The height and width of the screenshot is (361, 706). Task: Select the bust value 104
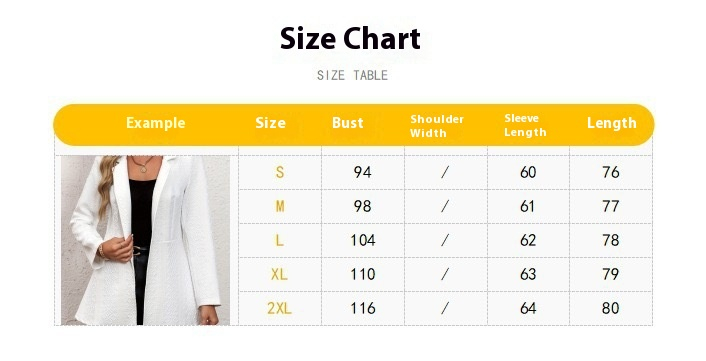click(363, 240)
